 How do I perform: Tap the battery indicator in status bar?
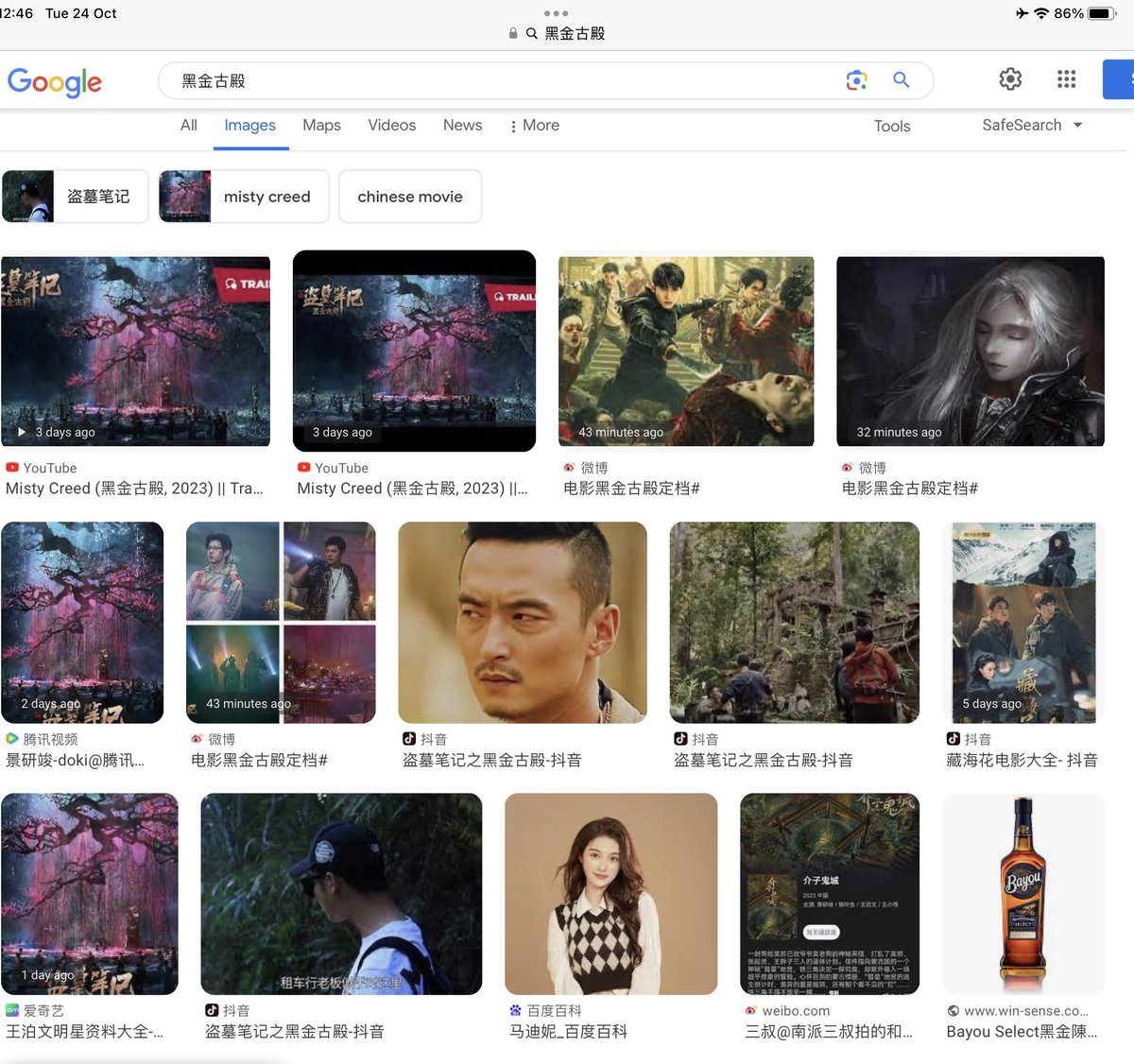click(1103, 13)
